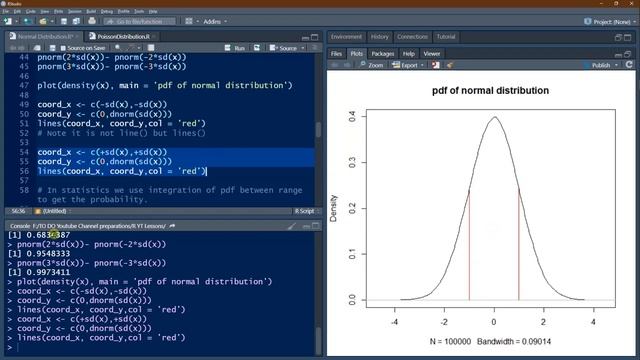Toggle the Source on Save checkbox

point(63,48)
